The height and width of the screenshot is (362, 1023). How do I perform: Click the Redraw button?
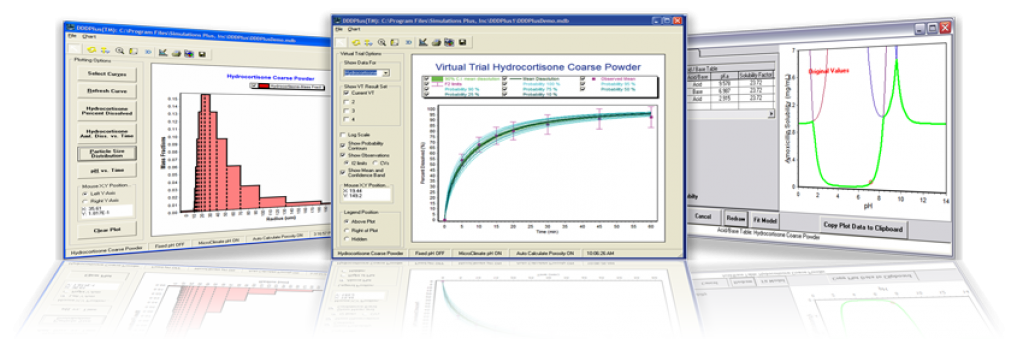(736, 219)
